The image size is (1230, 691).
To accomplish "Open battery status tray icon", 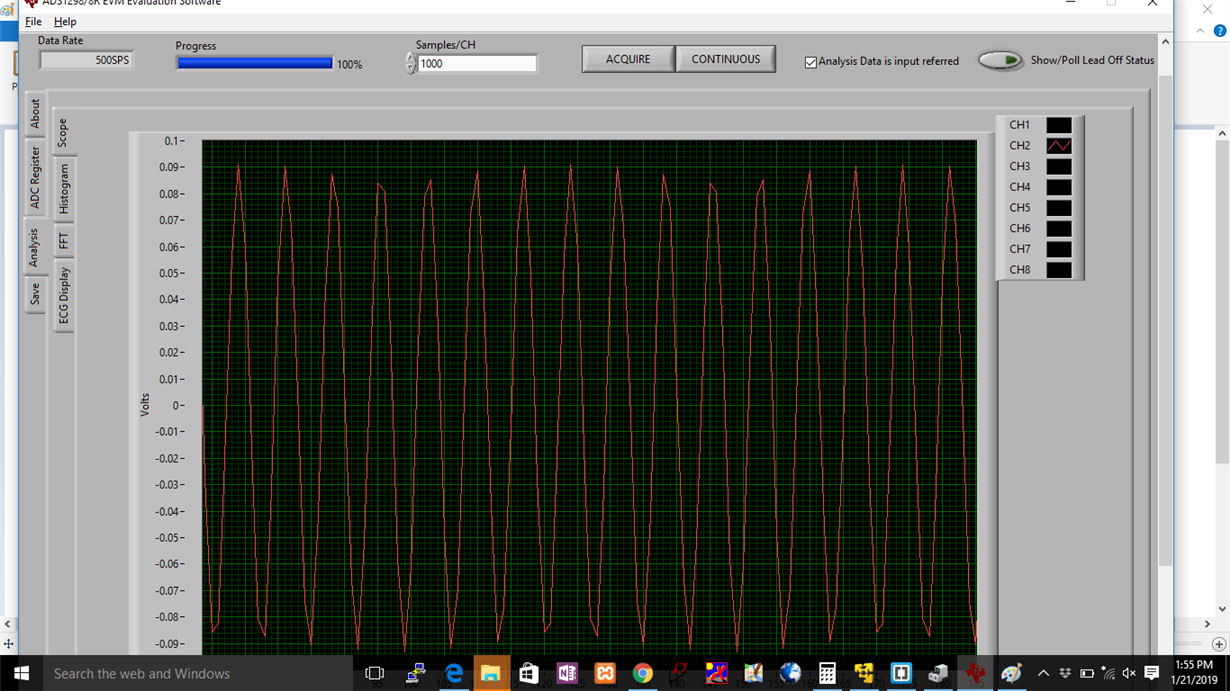I will [x=1087, y=674].
